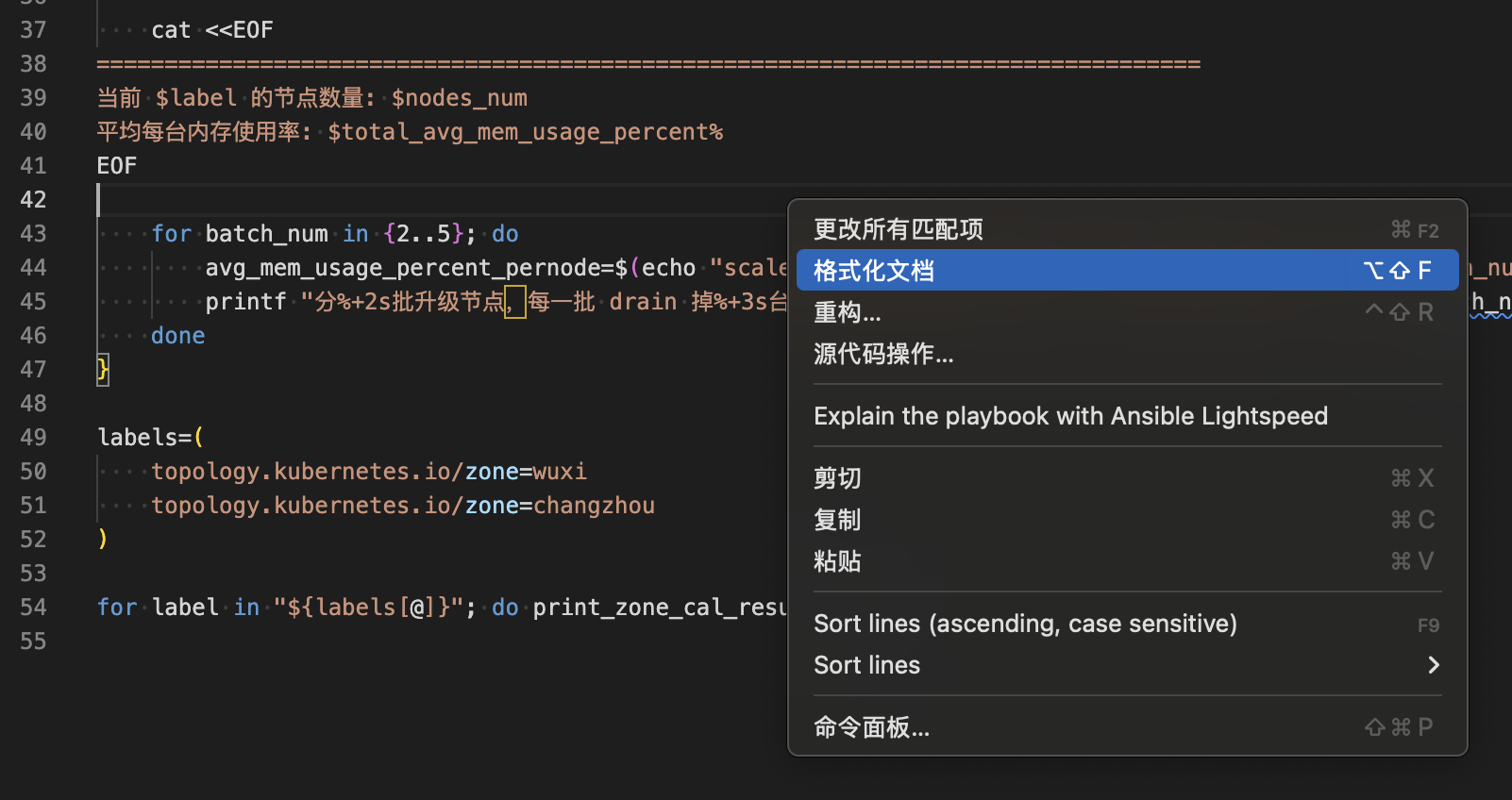This screenshot has width=1512, height=800.
Task: Click the EOF terminator on line 41
Action: pos(117,166)
